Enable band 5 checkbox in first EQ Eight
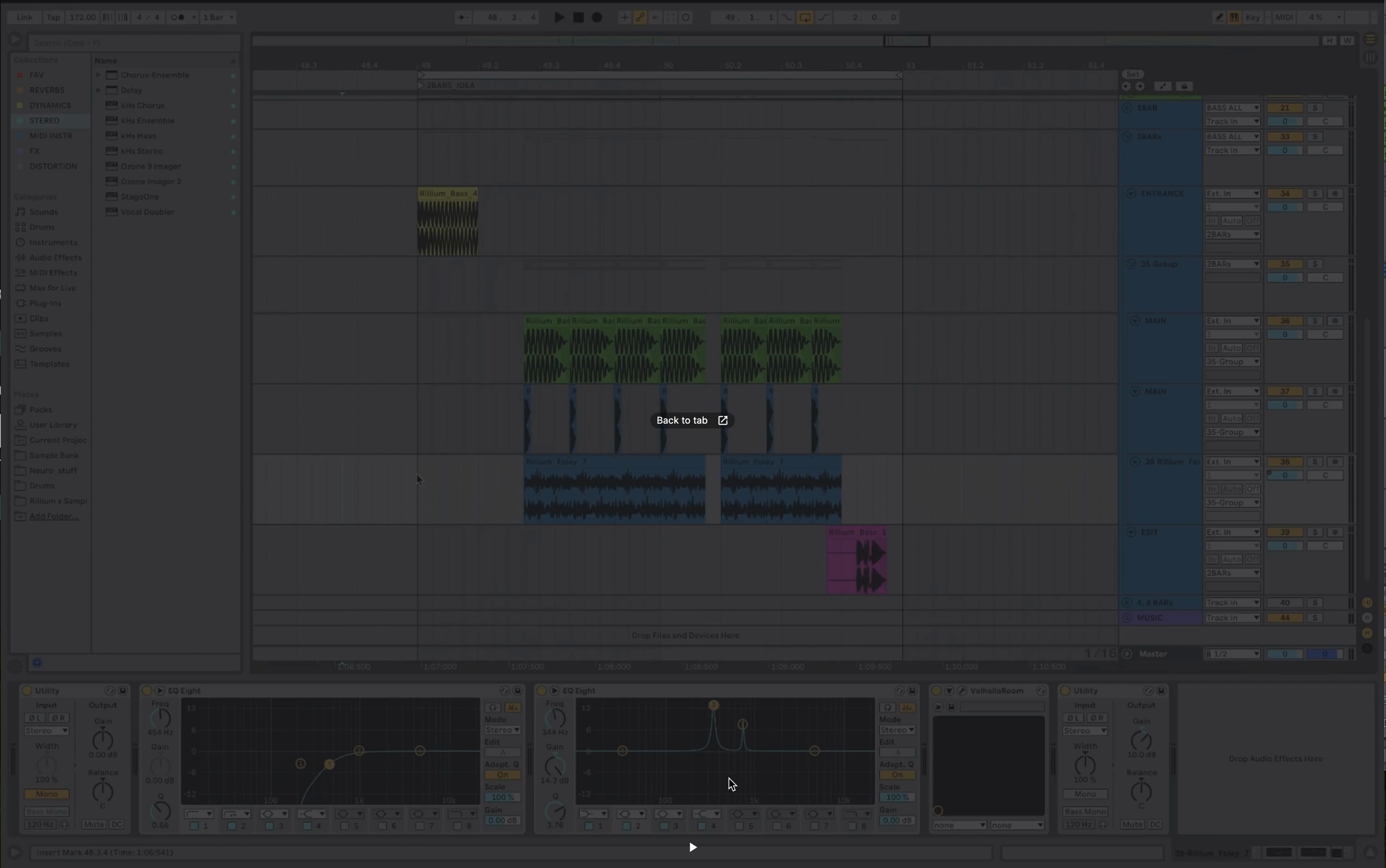The width and height of the screenshot is (1386, 868). [x=344, y=826]
